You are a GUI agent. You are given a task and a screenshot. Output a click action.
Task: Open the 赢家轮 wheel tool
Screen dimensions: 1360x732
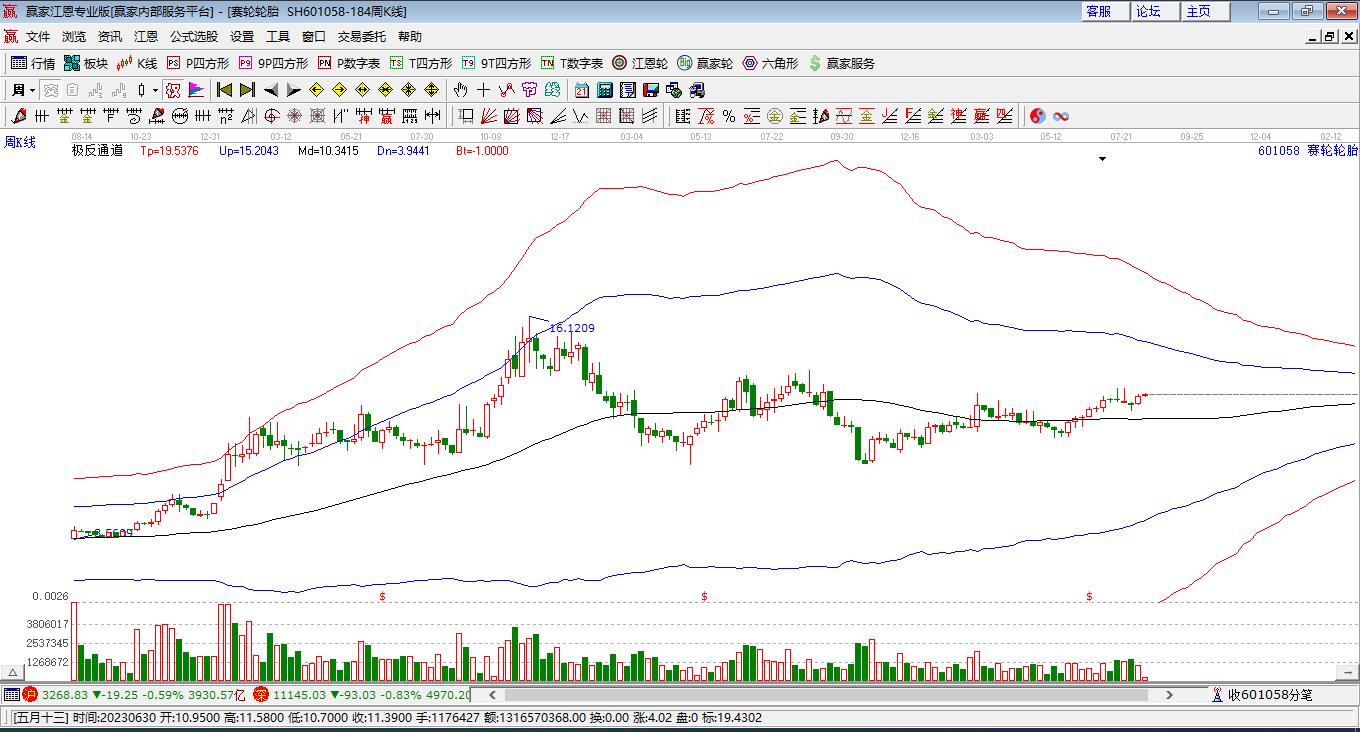[705, 63]
